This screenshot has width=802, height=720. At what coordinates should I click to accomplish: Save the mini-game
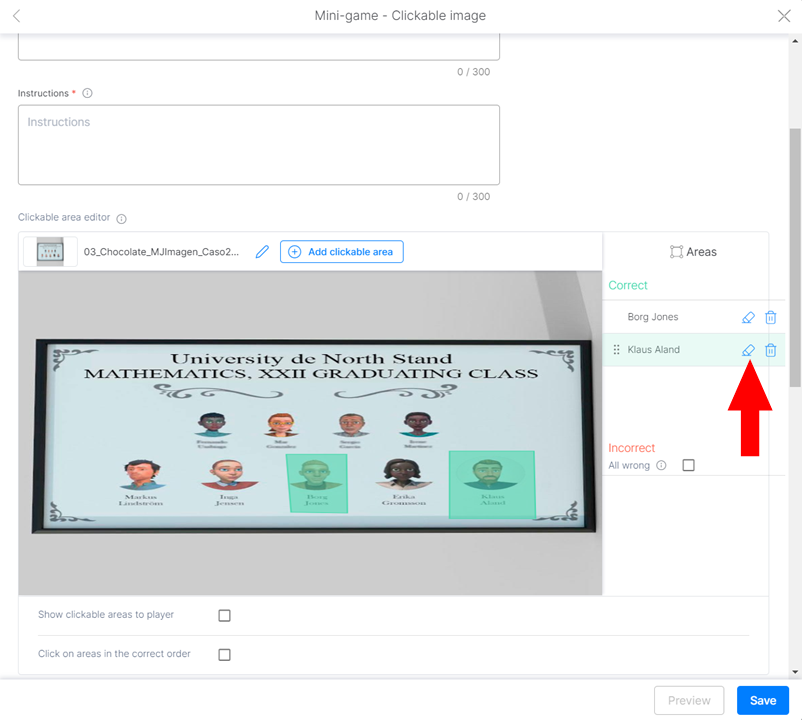(763, 701)
